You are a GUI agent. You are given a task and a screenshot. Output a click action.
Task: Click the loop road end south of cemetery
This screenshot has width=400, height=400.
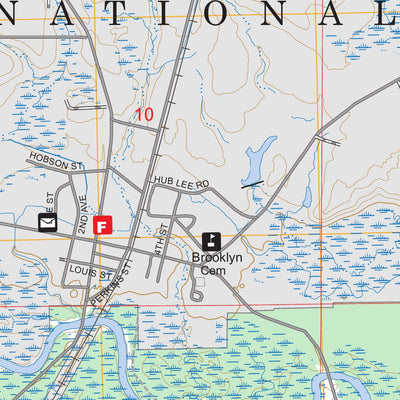pos(197,296)
